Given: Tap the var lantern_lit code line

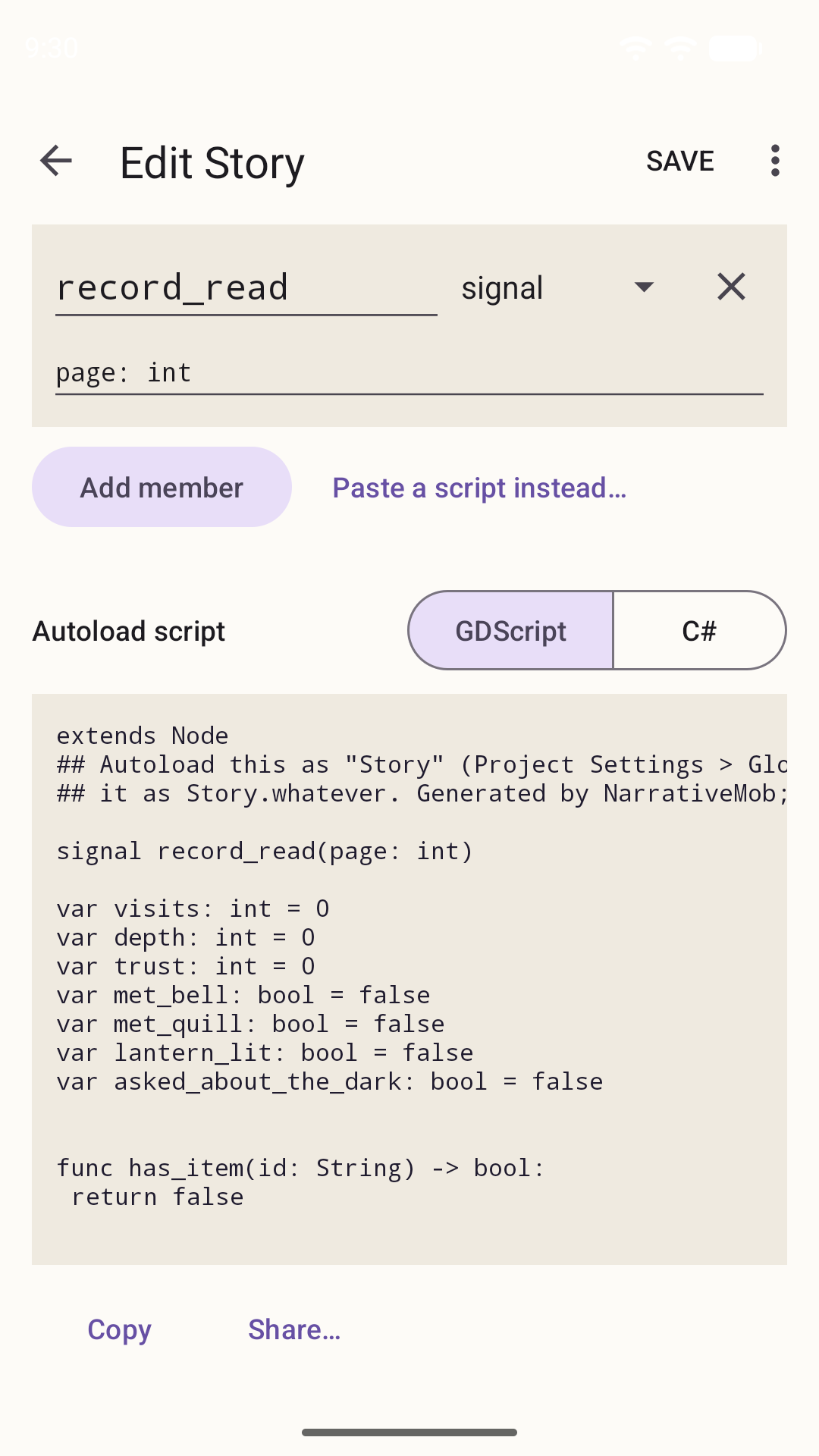Looking at the screenshot, I should tap(265, 1053).
